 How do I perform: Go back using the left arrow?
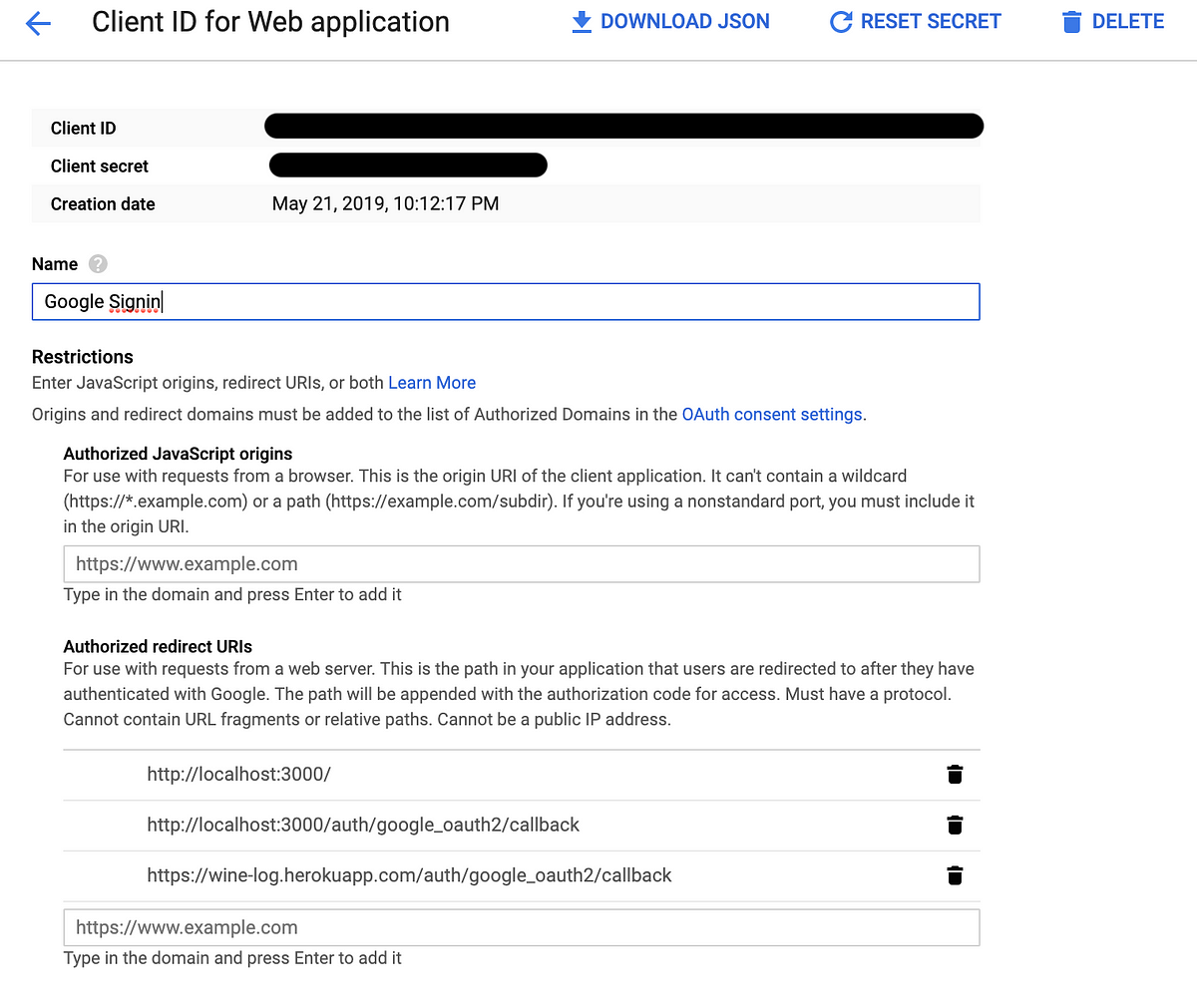coord(38,23)
